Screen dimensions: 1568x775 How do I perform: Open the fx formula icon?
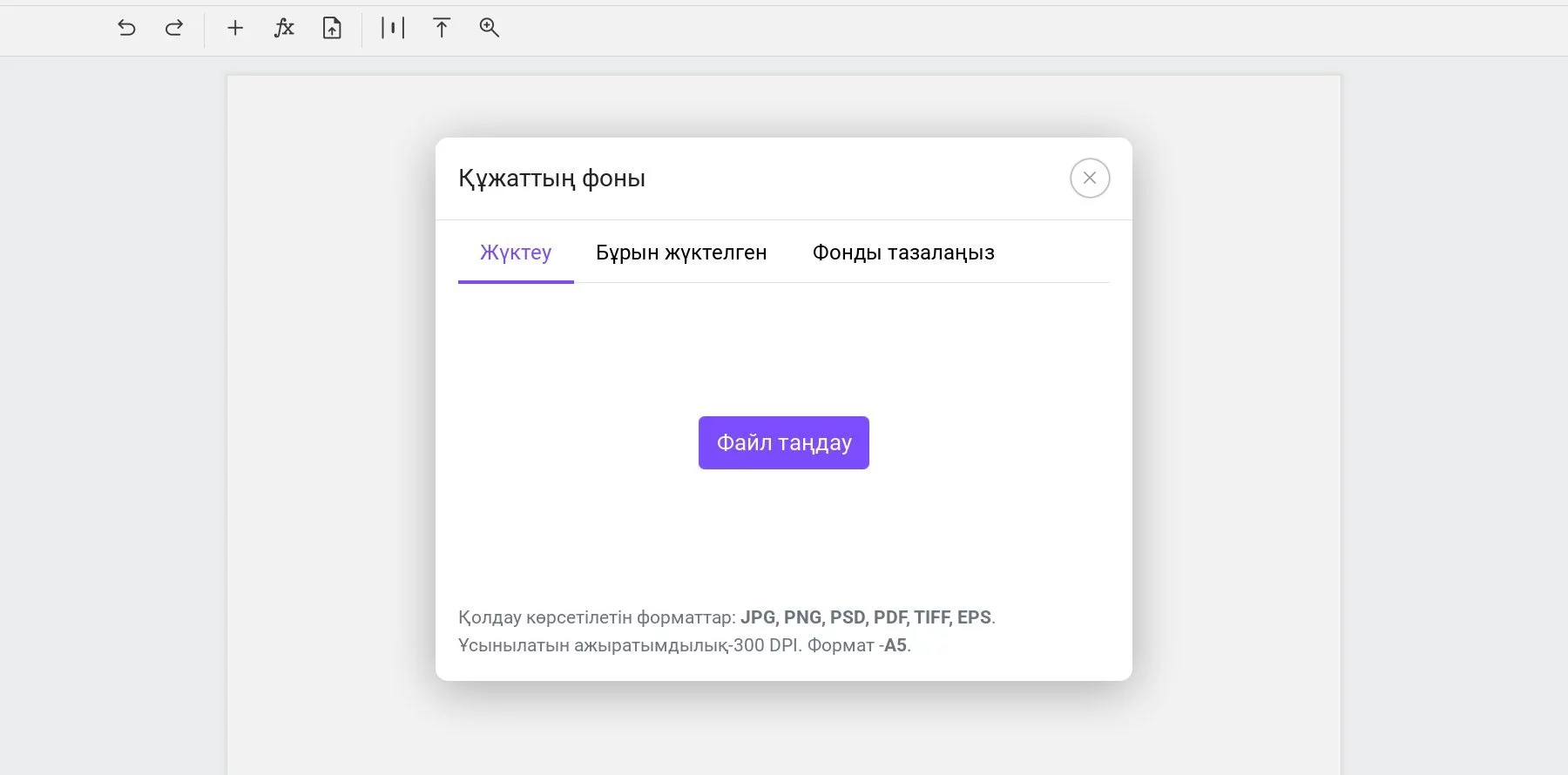(x=284, y=28)
